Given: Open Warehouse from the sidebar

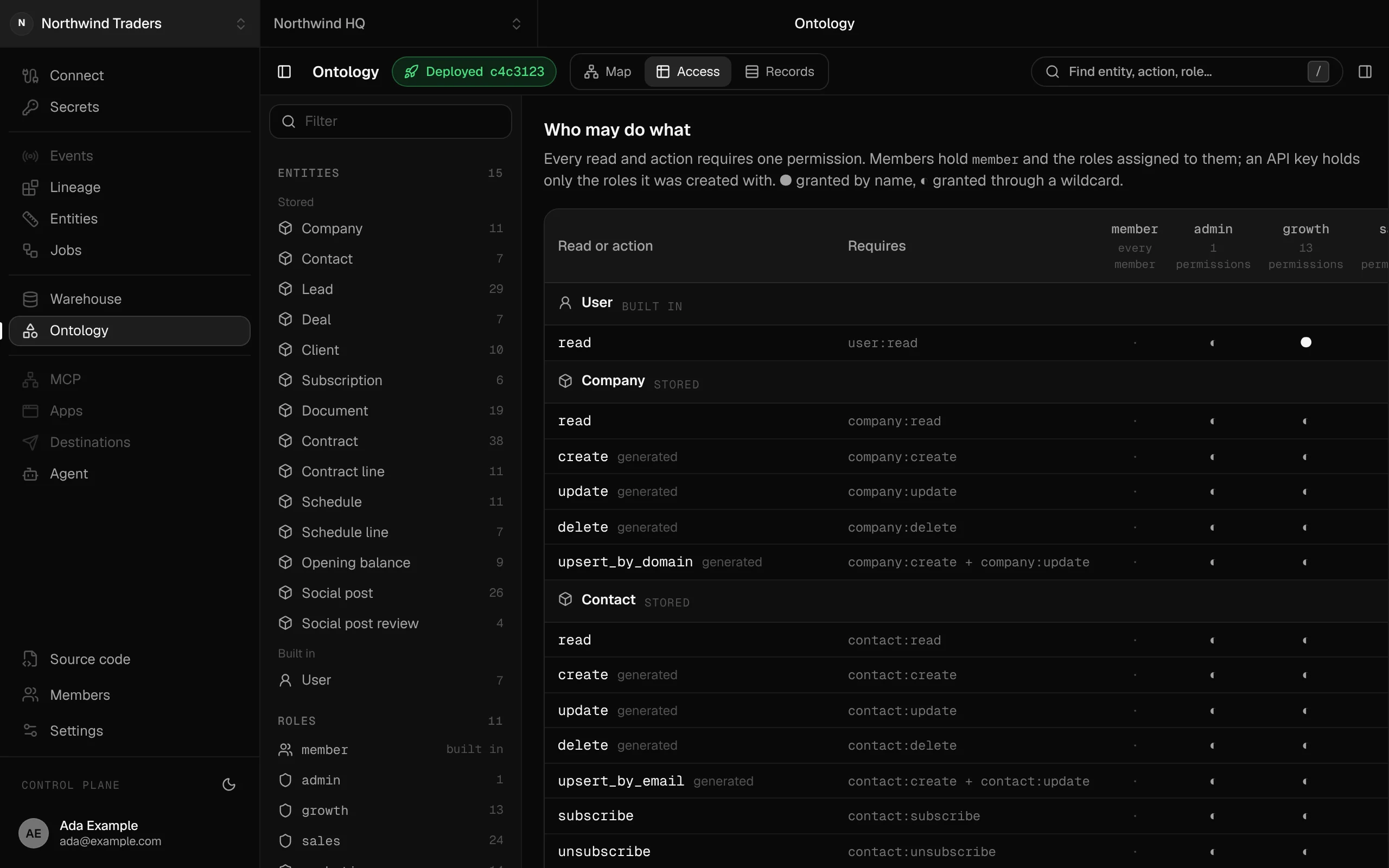Looking at the screenshot, I should pyautogui.click(x=130, y=299).
